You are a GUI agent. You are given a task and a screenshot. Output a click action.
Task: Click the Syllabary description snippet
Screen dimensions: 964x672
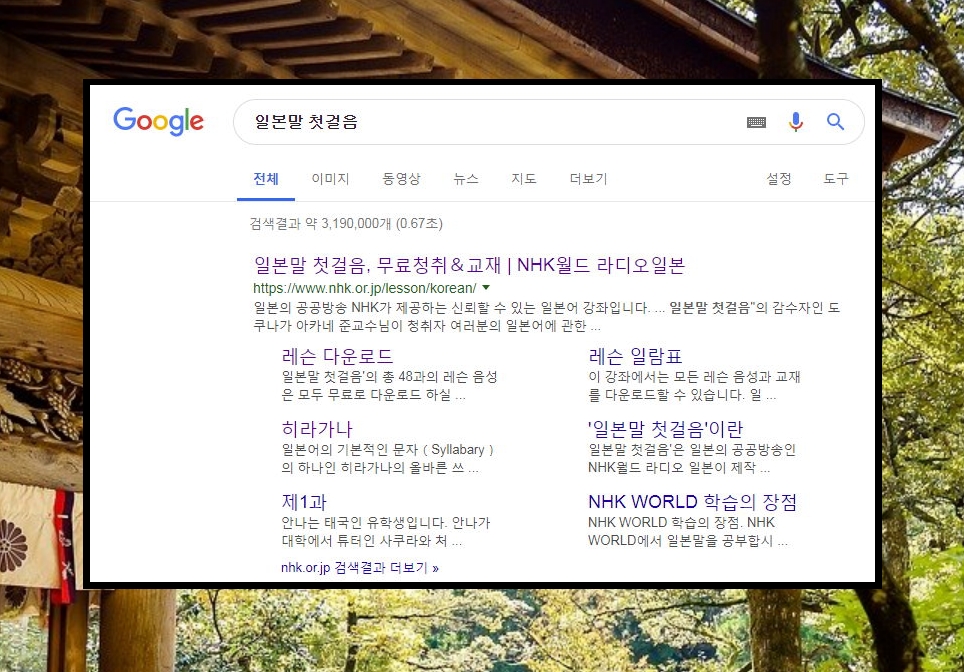point(387,459)
